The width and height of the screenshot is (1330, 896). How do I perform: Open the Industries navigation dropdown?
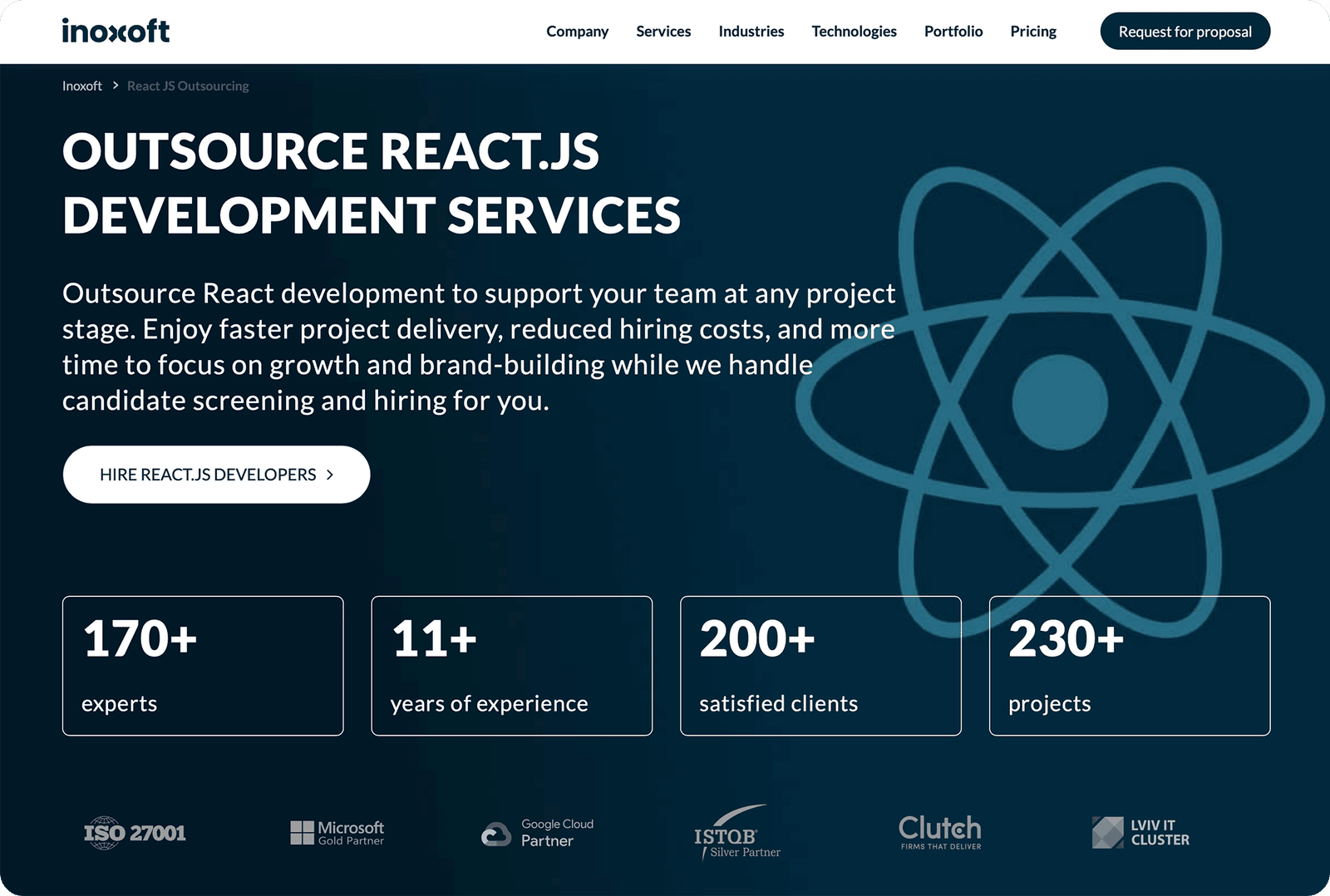(751, 31)
